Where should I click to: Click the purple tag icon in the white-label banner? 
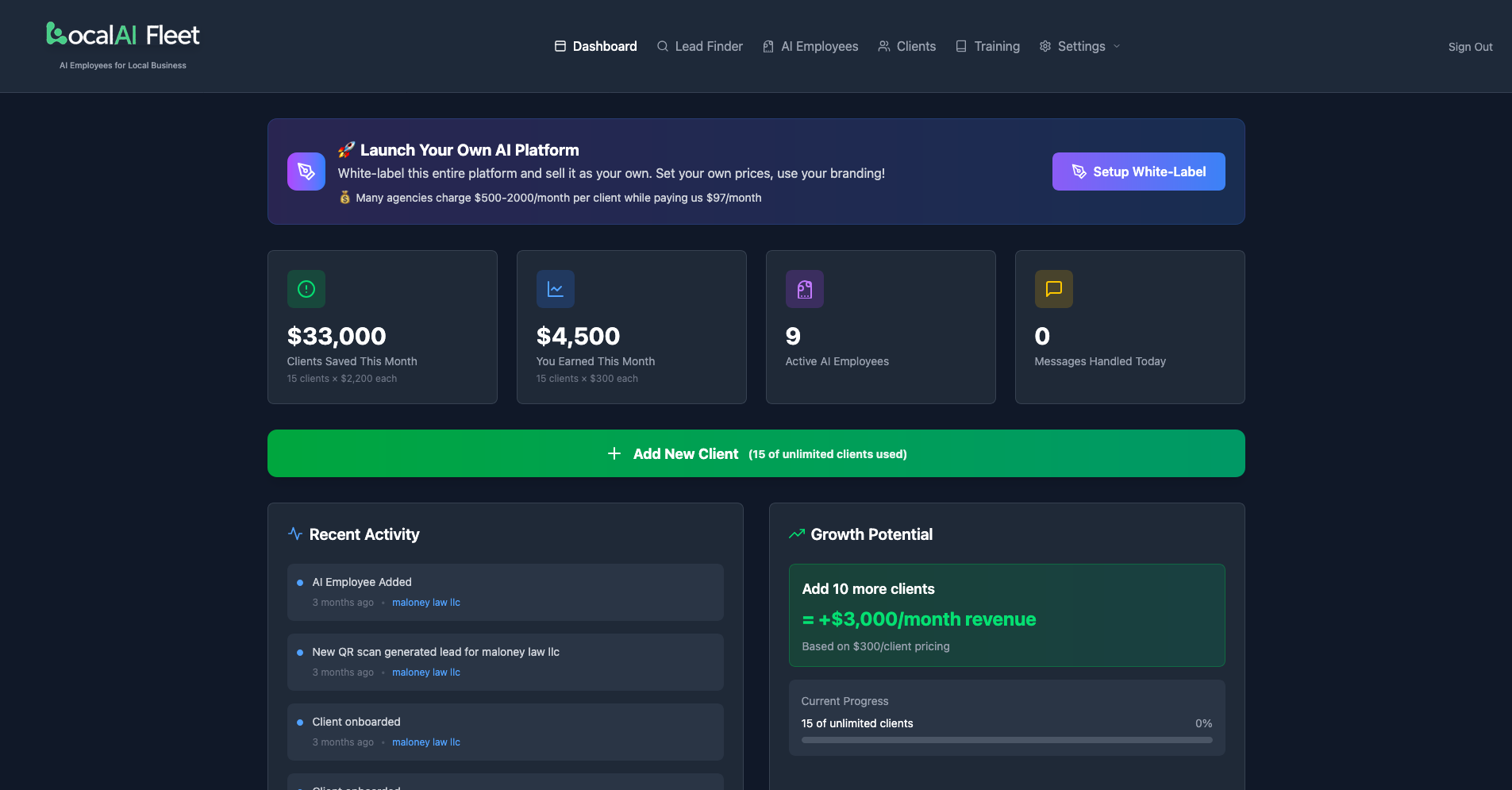click(306, 171)
